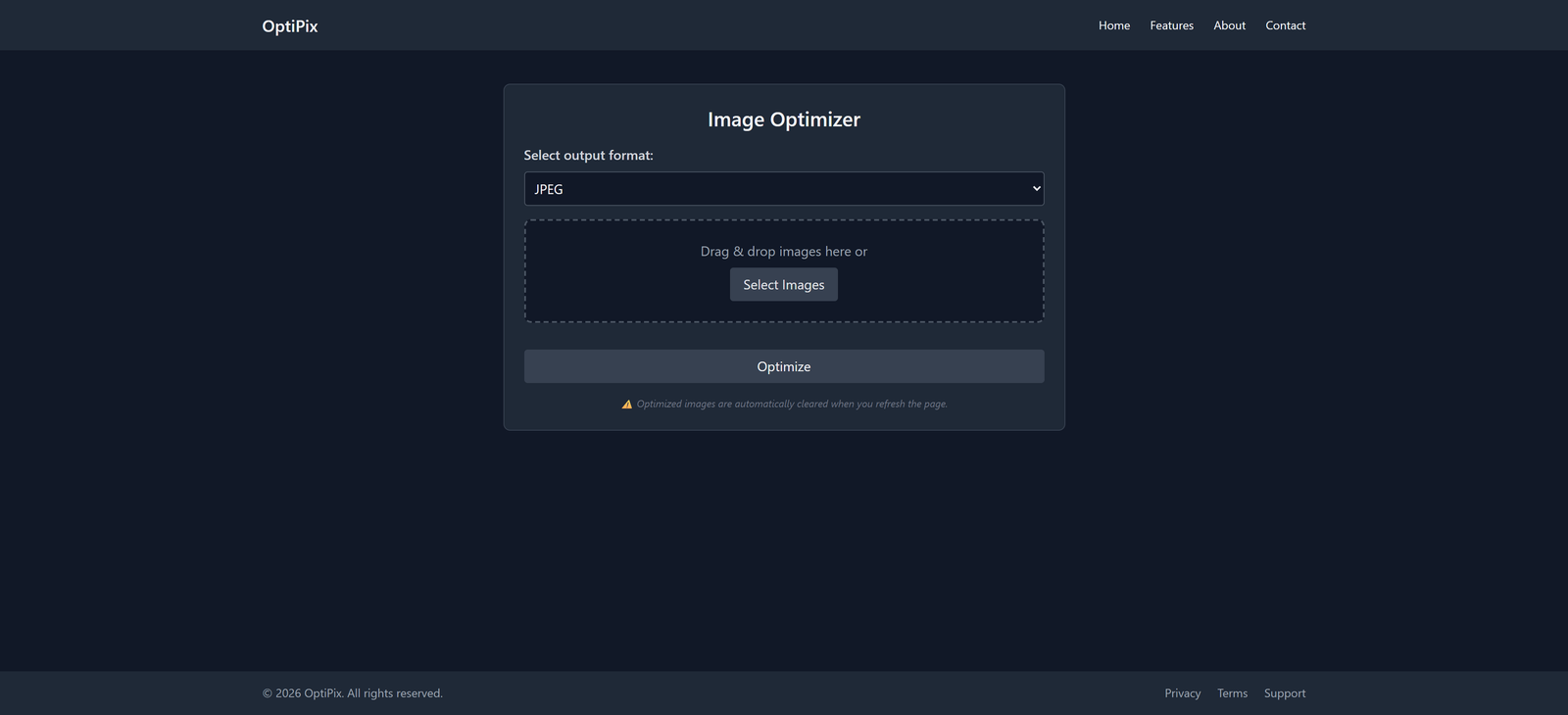
Task: Navigate to the Contact page
Action: pos(1285,25)
